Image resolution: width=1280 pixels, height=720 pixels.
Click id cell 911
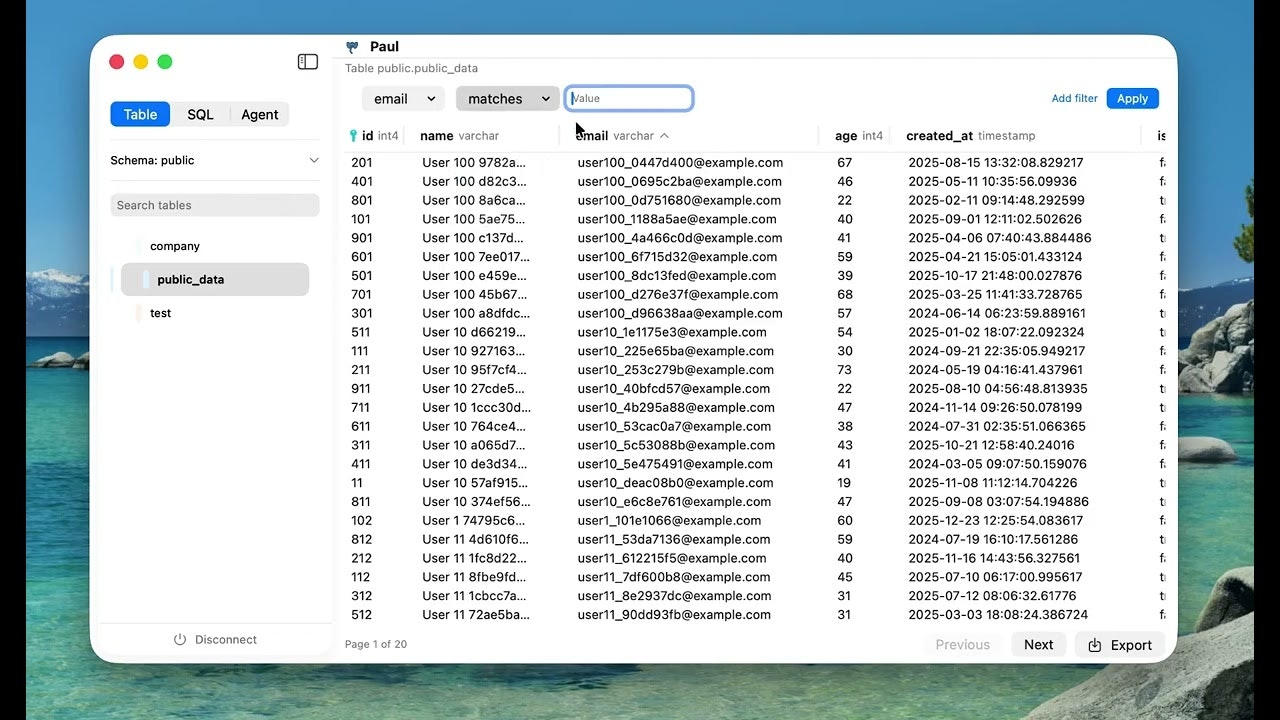click(360, 389)
